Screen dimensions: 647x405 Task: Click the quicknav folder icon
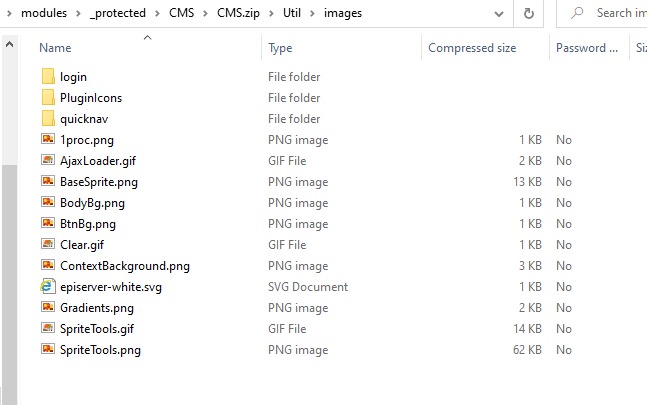(x=49, y=119)
